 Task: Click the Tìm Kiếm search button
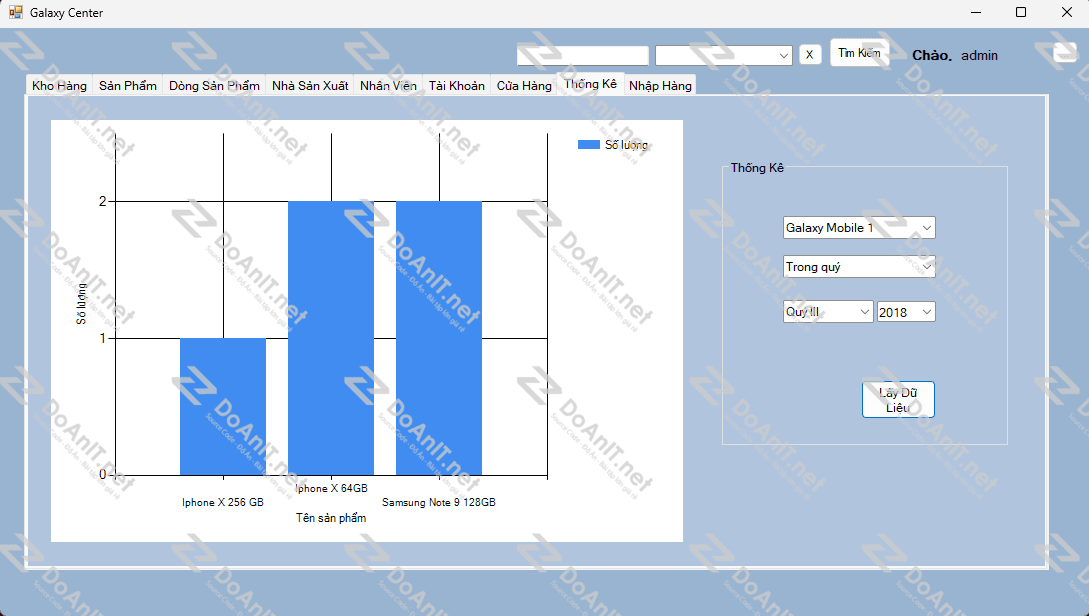click(x=859, y=53)
